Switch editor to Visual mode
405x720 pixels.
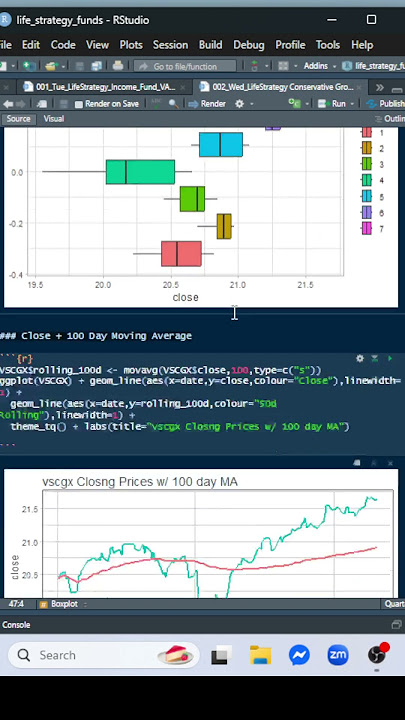click(54, 119)
